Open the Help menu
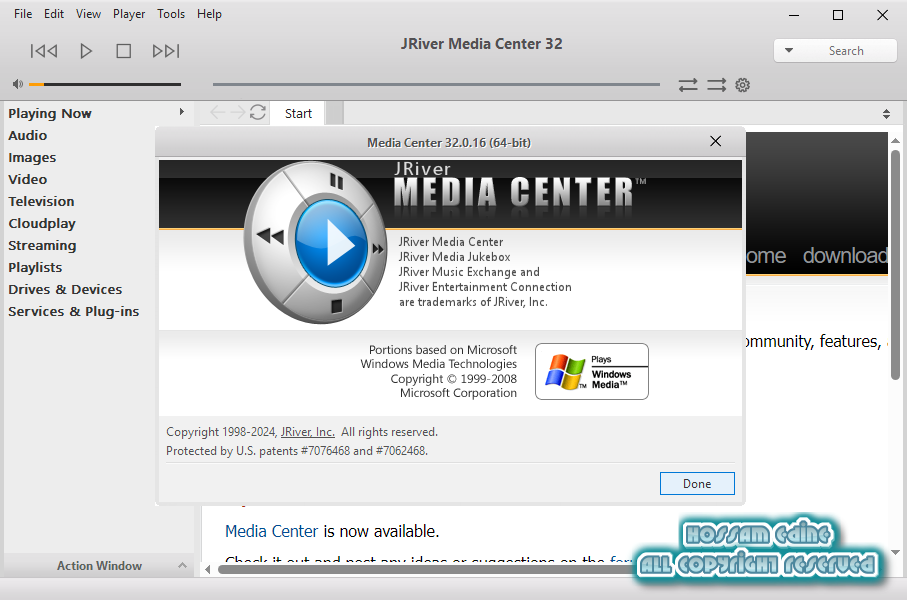Image resolution: width=907 pixels, height=600 pixels. click(209, 14)
